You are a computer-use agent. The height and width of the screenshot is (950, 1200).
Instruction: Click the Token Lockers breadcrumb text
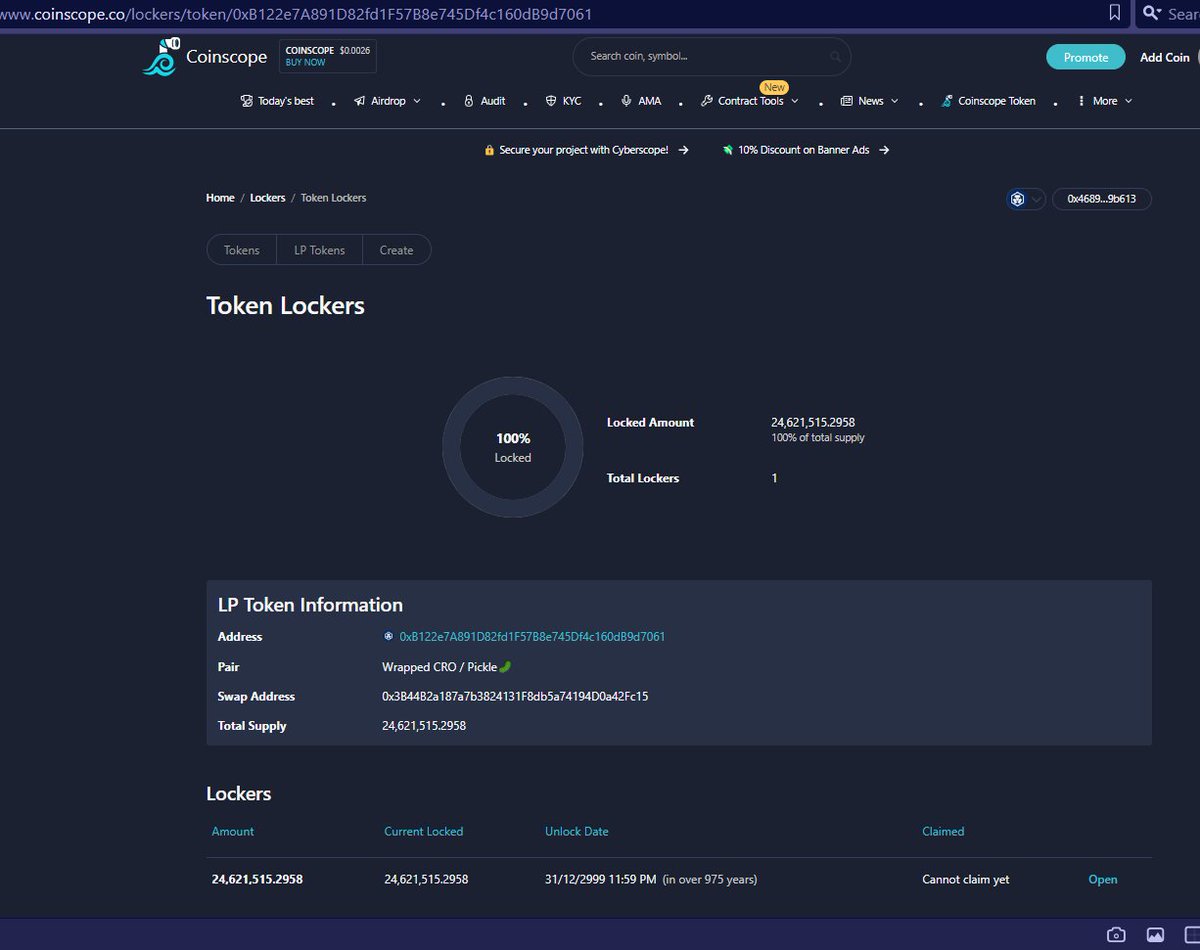(333, 198)
